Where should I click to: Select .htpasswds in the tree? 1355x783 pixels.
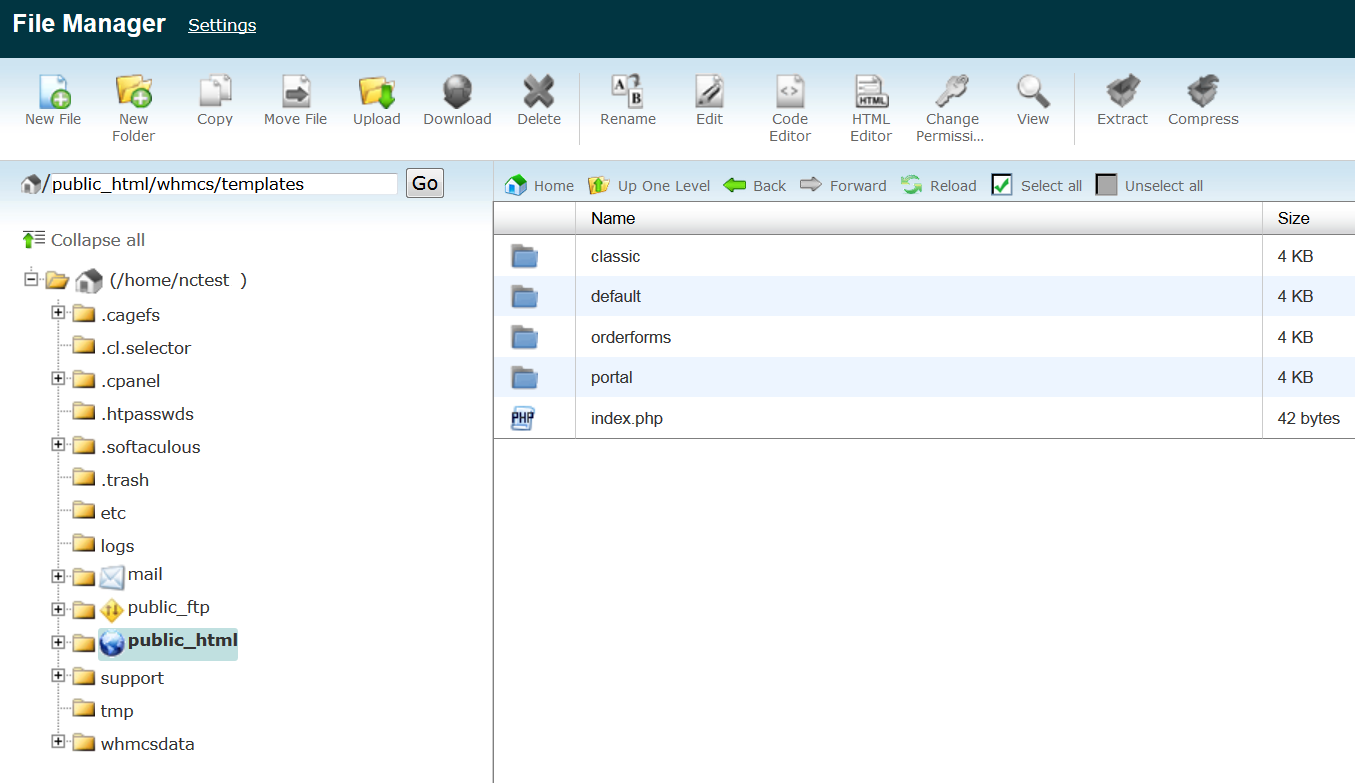(x=147, y=414)
